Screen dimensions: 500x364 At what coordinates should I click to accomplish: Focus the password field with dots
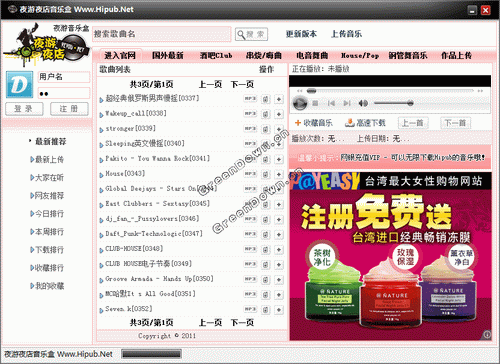coord(64,93)
